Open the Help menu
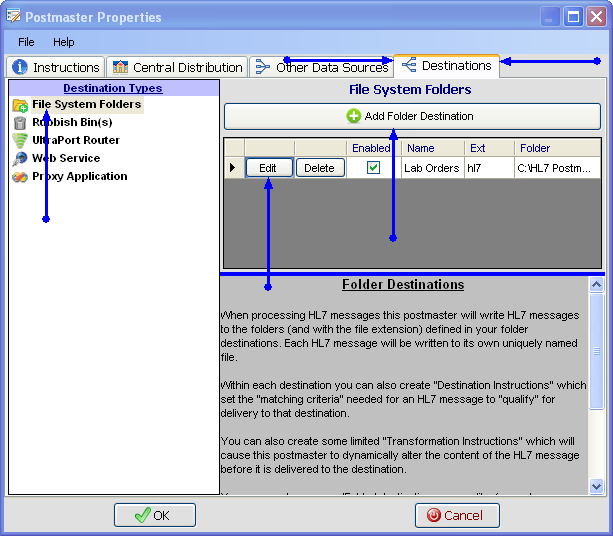 click(64, 42)
